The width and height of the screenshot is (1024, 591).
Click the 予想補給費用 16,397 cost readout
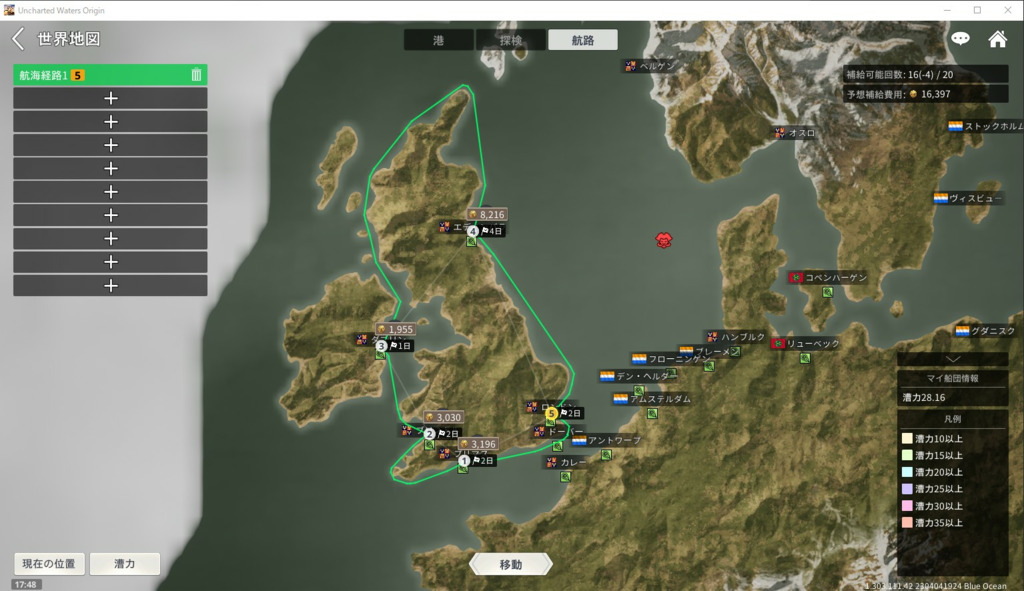pos(925,94)
